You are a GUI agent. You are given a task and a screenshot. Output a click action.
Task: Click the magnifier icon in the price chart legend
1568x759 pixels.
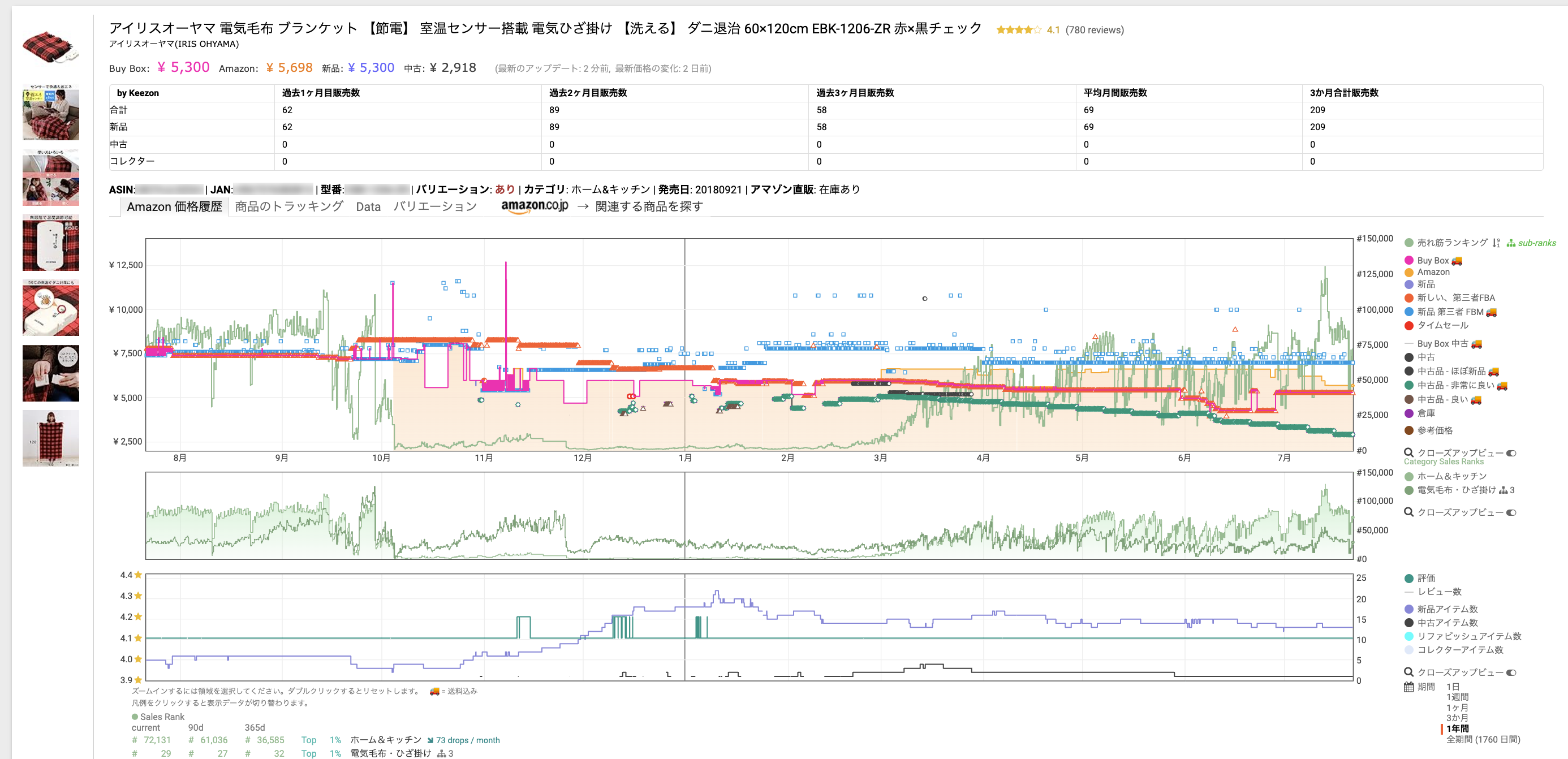pos(1408,452)
